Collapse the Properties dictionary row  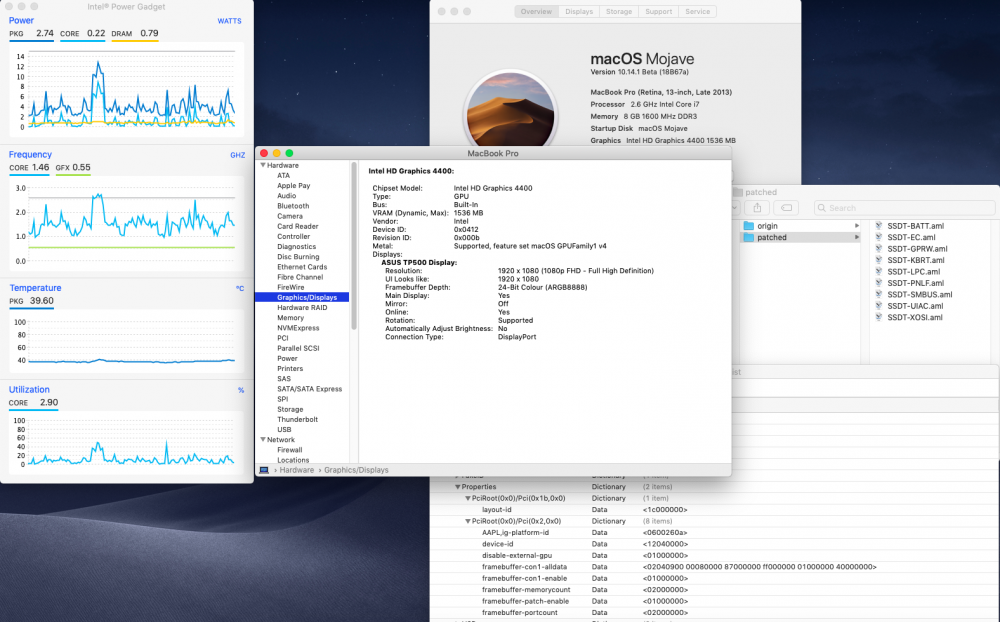pos(457,487)
